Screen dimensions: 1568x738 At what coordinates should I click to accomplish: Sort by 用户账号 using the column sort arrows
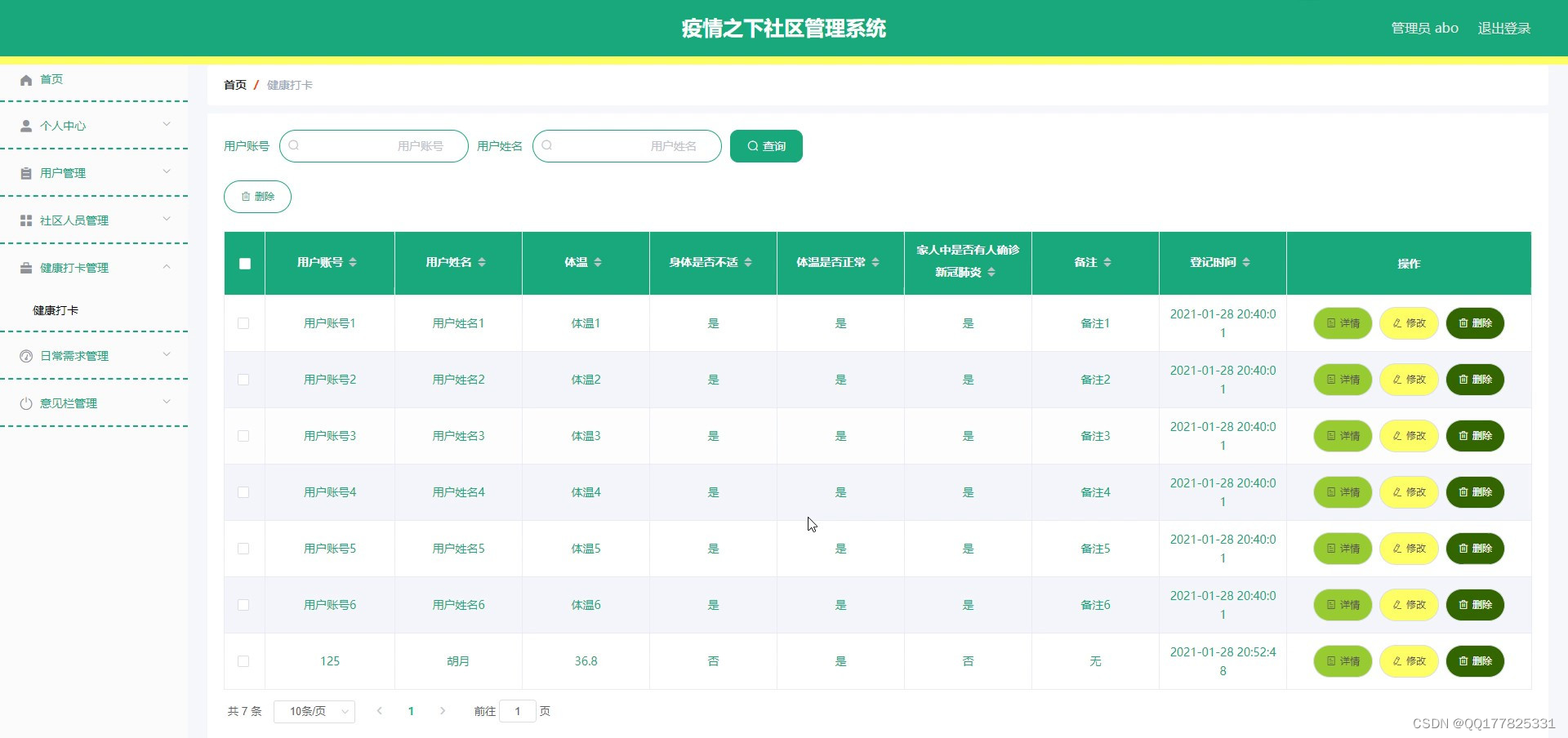pos(353,262)
